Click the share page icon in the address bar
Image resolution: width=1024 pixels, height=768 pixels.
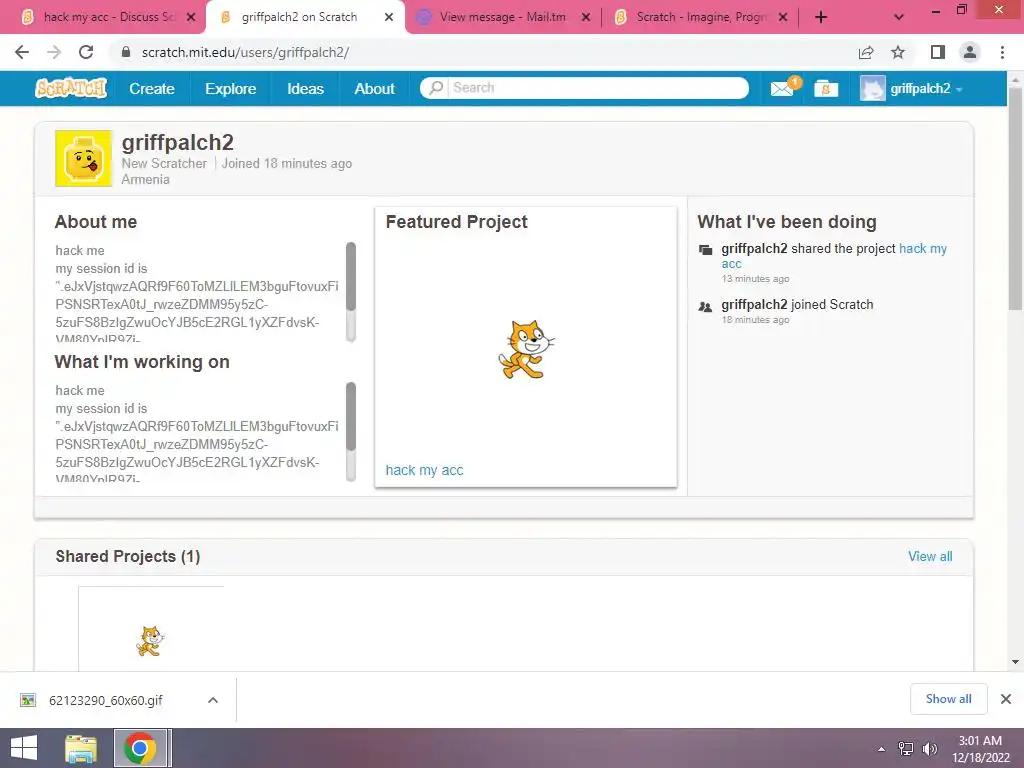click(x=866, y=52)
